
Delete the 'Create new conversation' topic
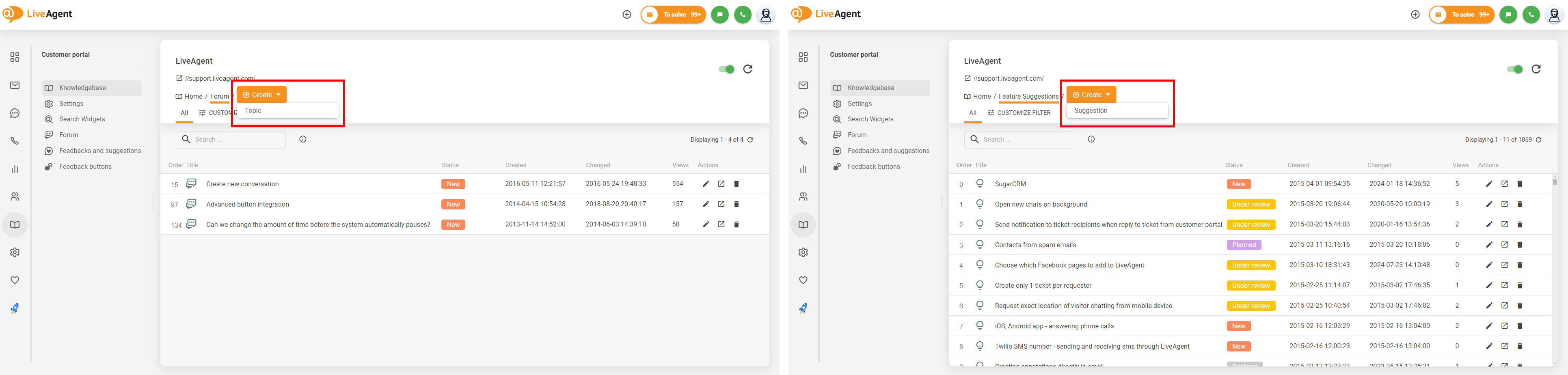736,184
